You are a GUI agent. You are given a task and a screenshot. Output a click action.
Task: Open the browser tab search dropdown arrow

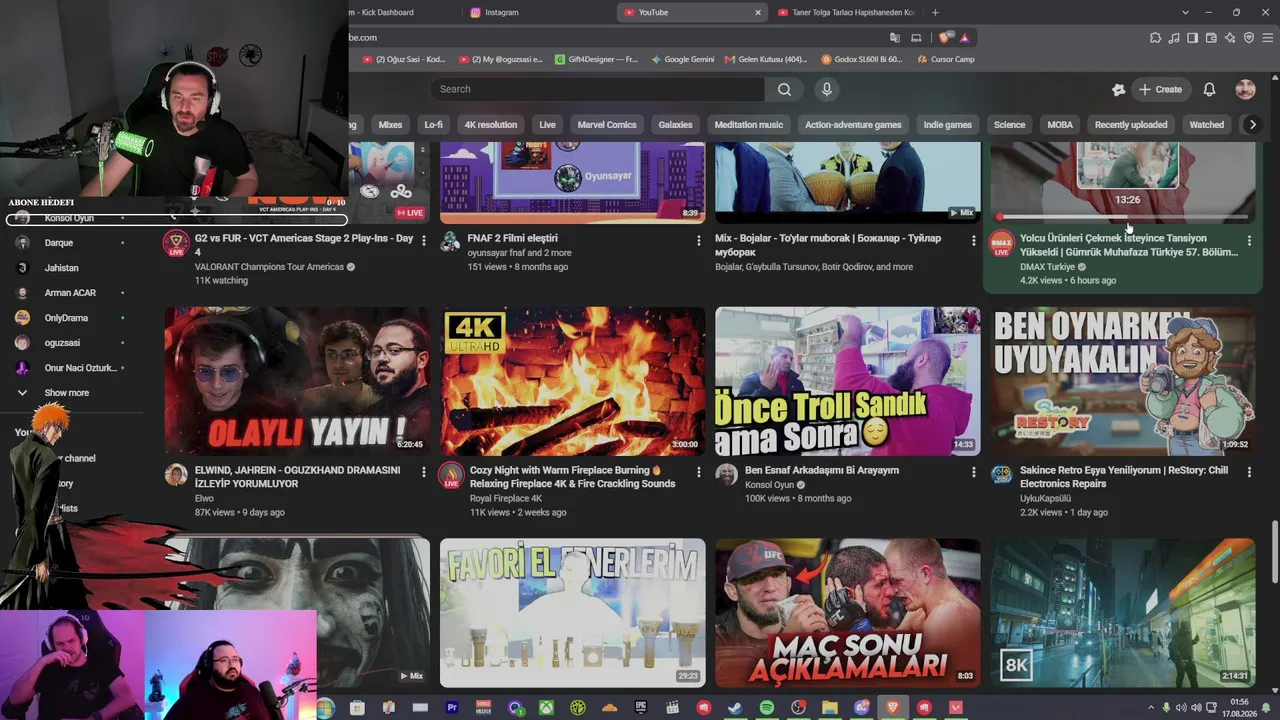[1185, 12]
